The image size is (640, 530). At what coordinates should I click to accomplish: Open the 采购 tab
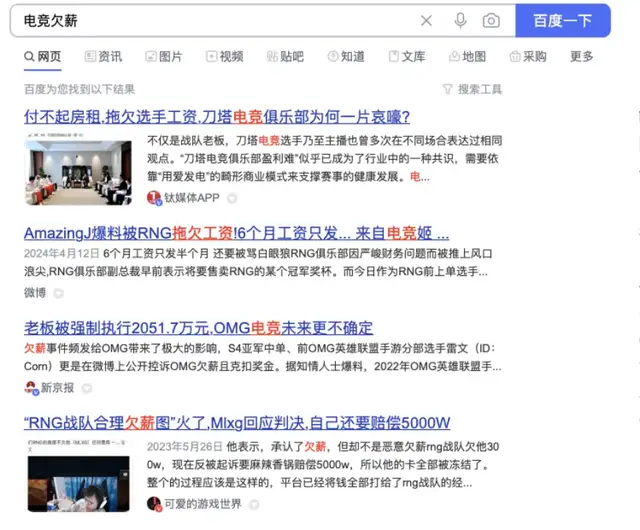(x=528, y=56)
